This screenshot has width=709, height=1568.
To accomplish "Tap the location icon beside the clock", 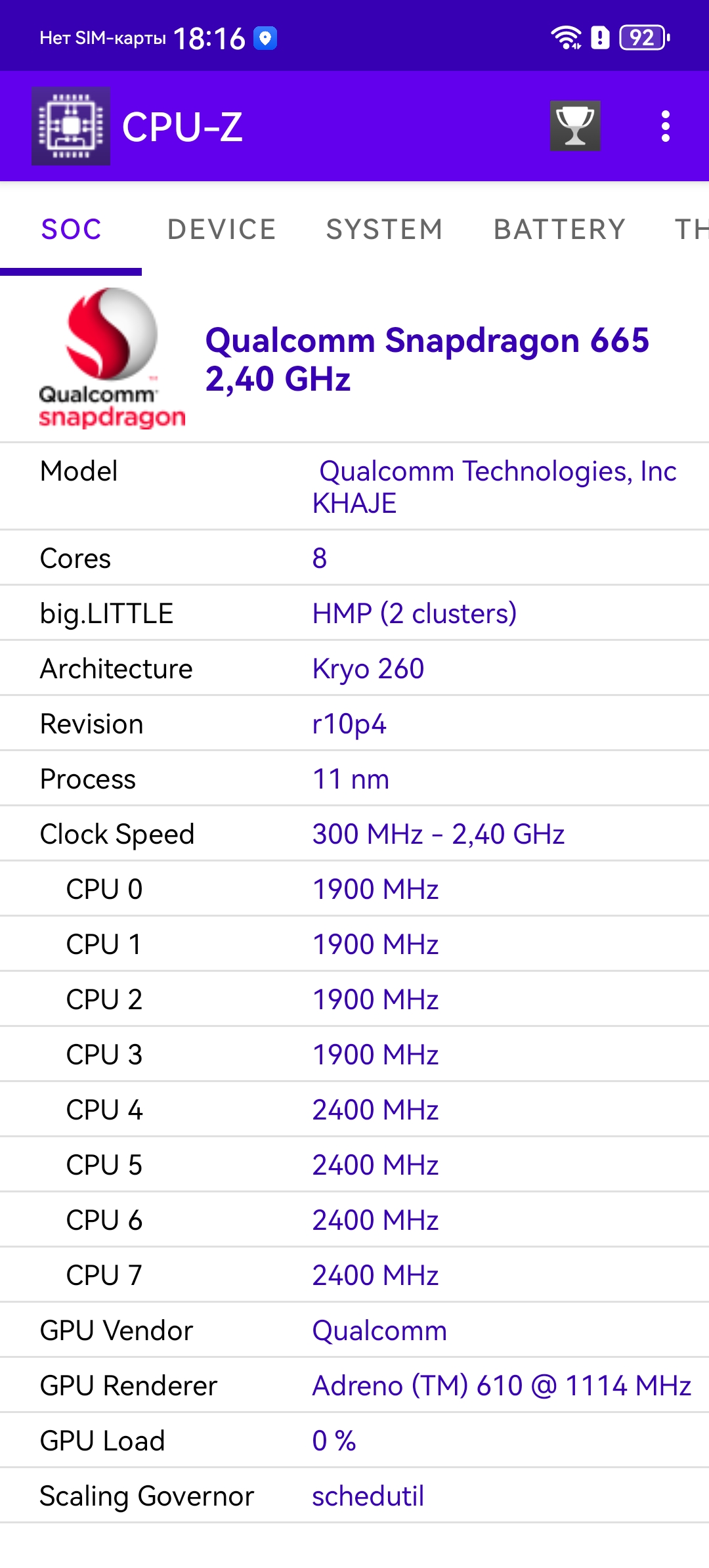I will click(265, 38).
